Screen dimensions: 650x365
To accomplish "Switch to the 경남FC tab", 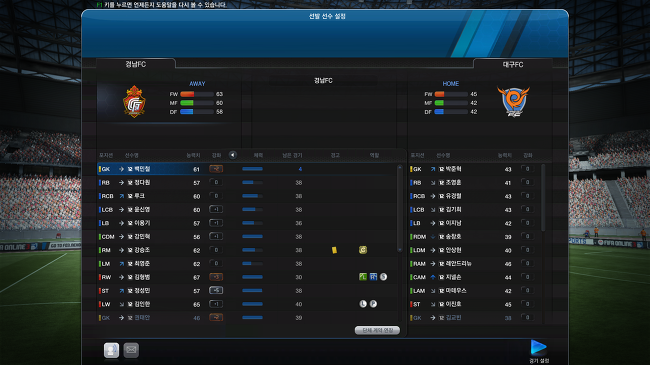I will 136,64.
